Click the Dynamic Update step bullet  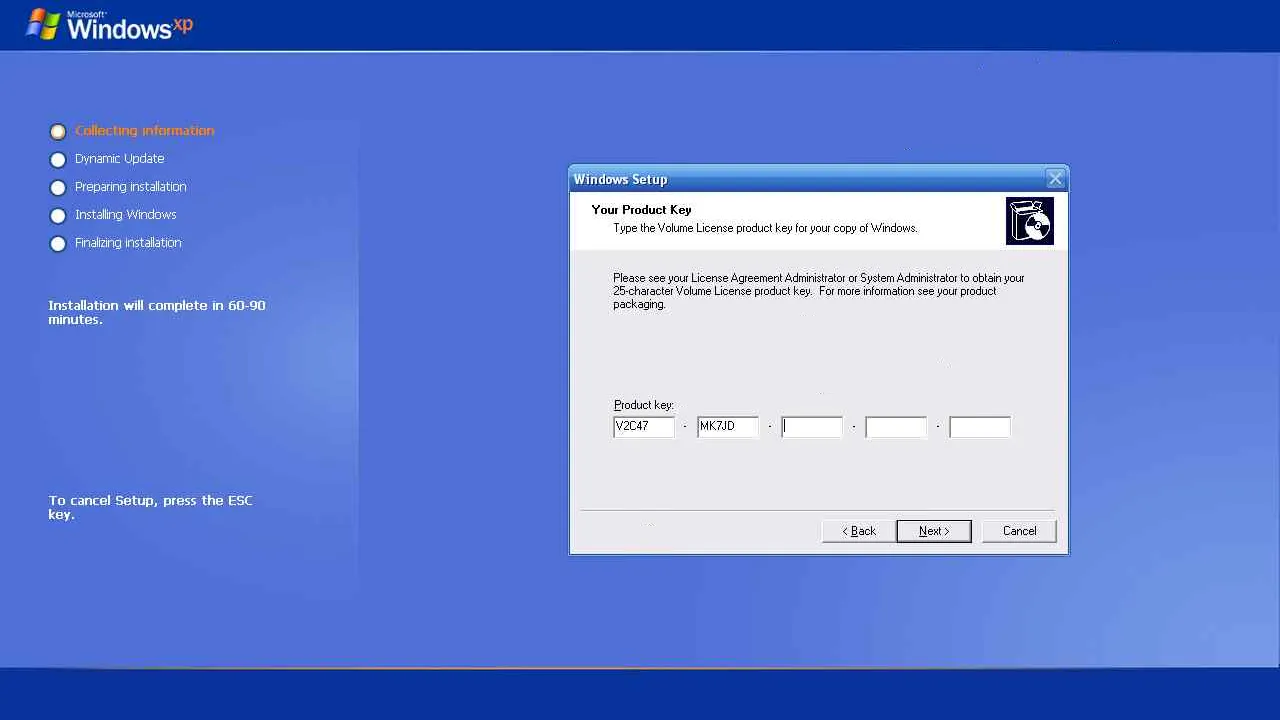(58, 160)
